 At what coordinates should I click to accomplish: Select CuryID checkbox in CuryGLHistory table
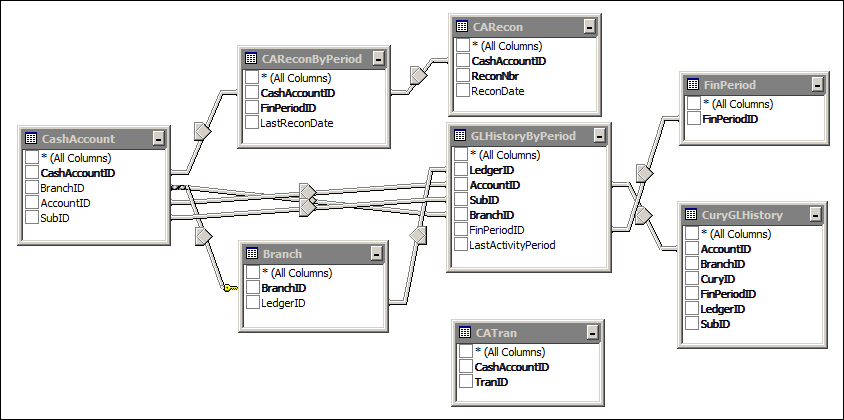(x=692, y=279)
